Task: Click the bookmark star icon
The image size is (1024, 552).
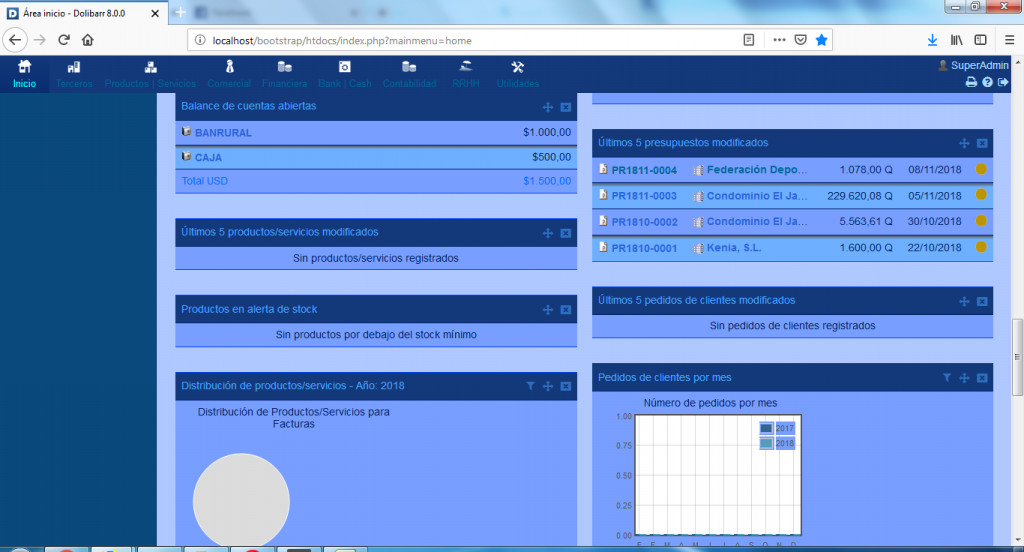Action: click(x=822, y=40)
